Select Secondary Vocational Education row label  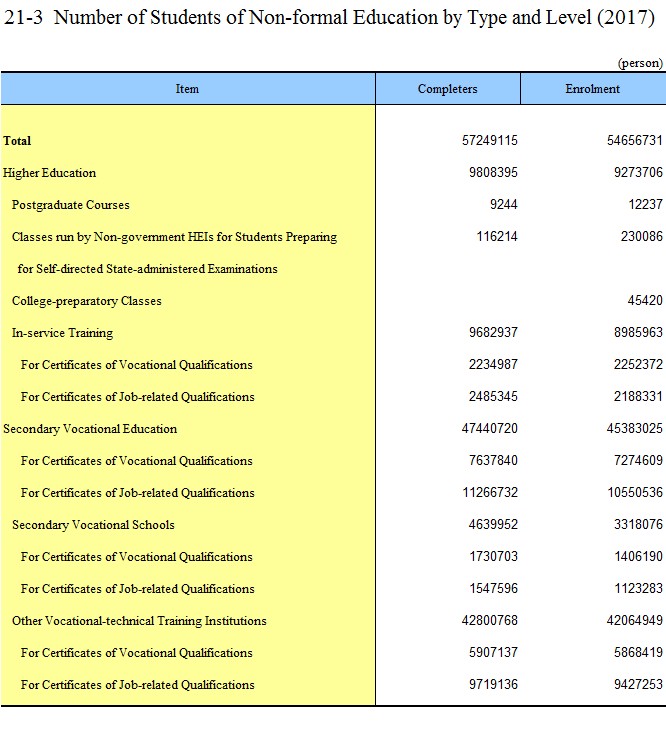pos(90,429)
